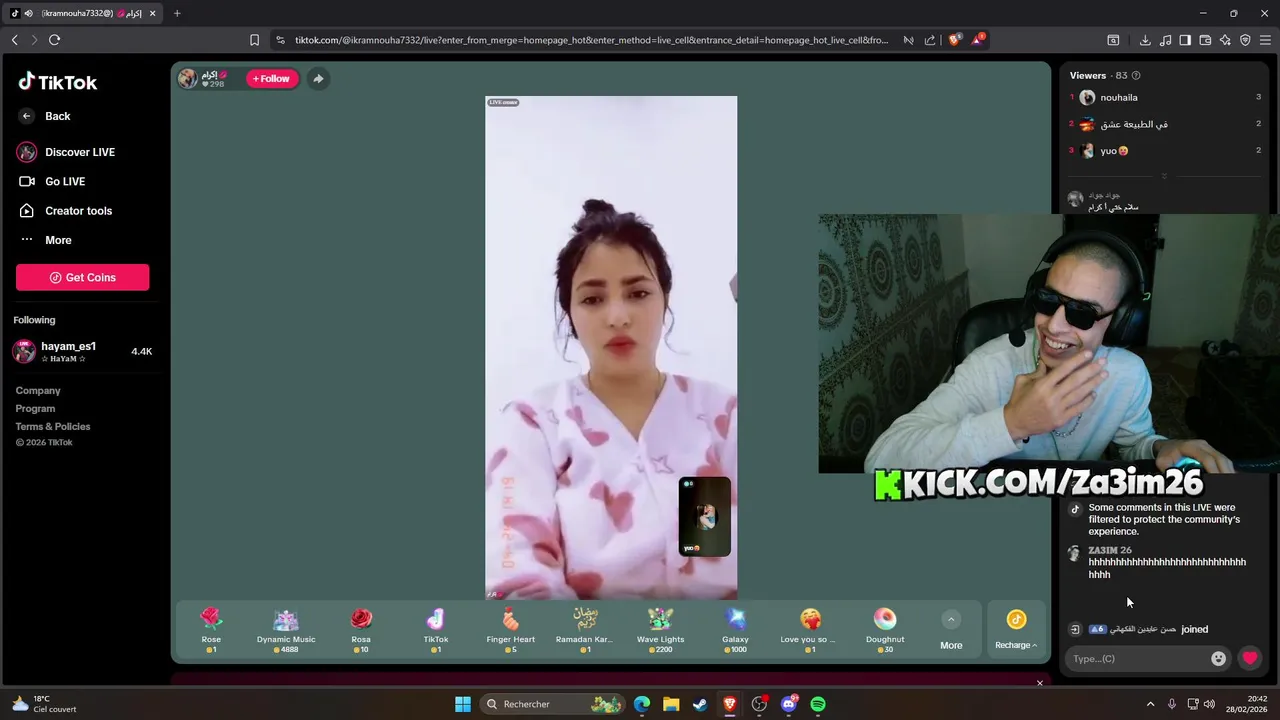Share page from address bar
1280x720 pixels.
click(x=930, y=40)
